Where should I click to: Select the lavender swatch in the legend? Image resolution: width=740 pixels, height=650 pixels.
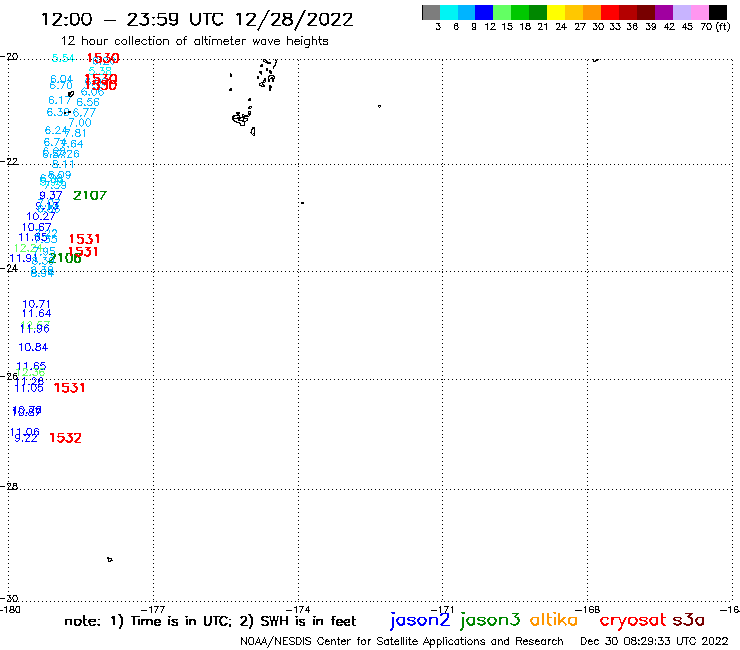pyautogui.click(x=681, y=12)
